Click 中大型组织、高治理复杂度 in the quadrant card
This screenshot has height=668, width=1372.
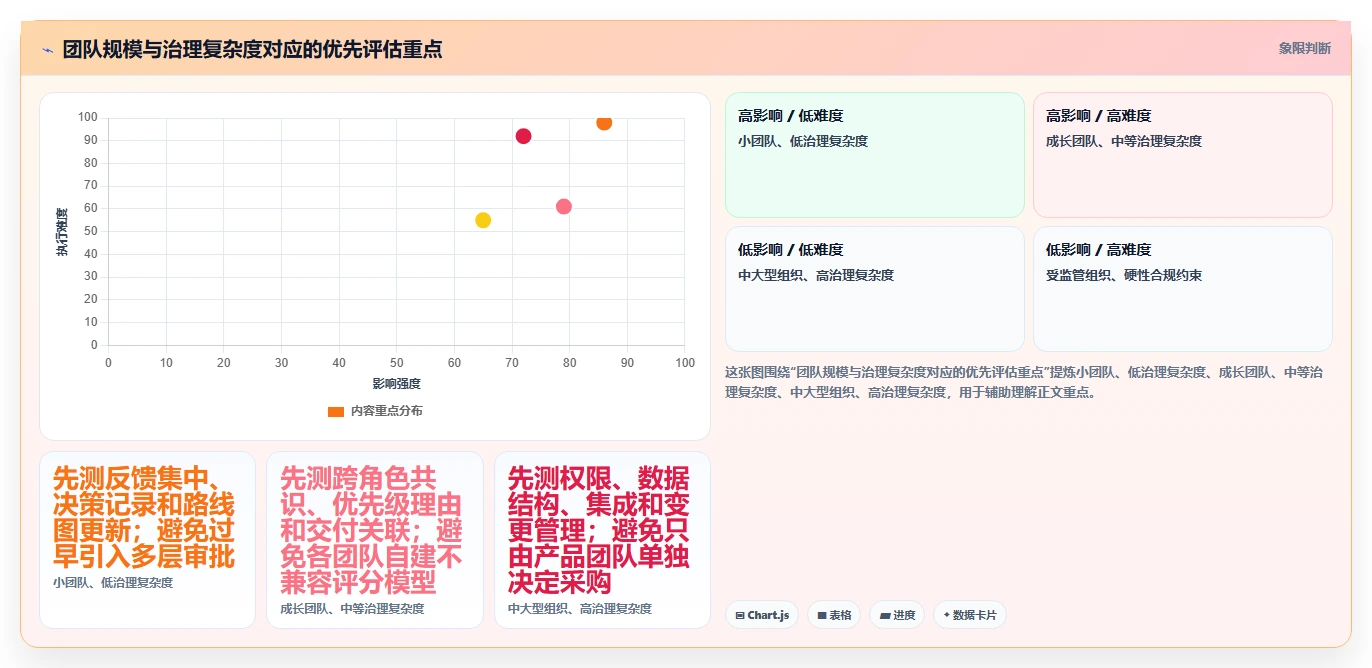coord(816,275)
